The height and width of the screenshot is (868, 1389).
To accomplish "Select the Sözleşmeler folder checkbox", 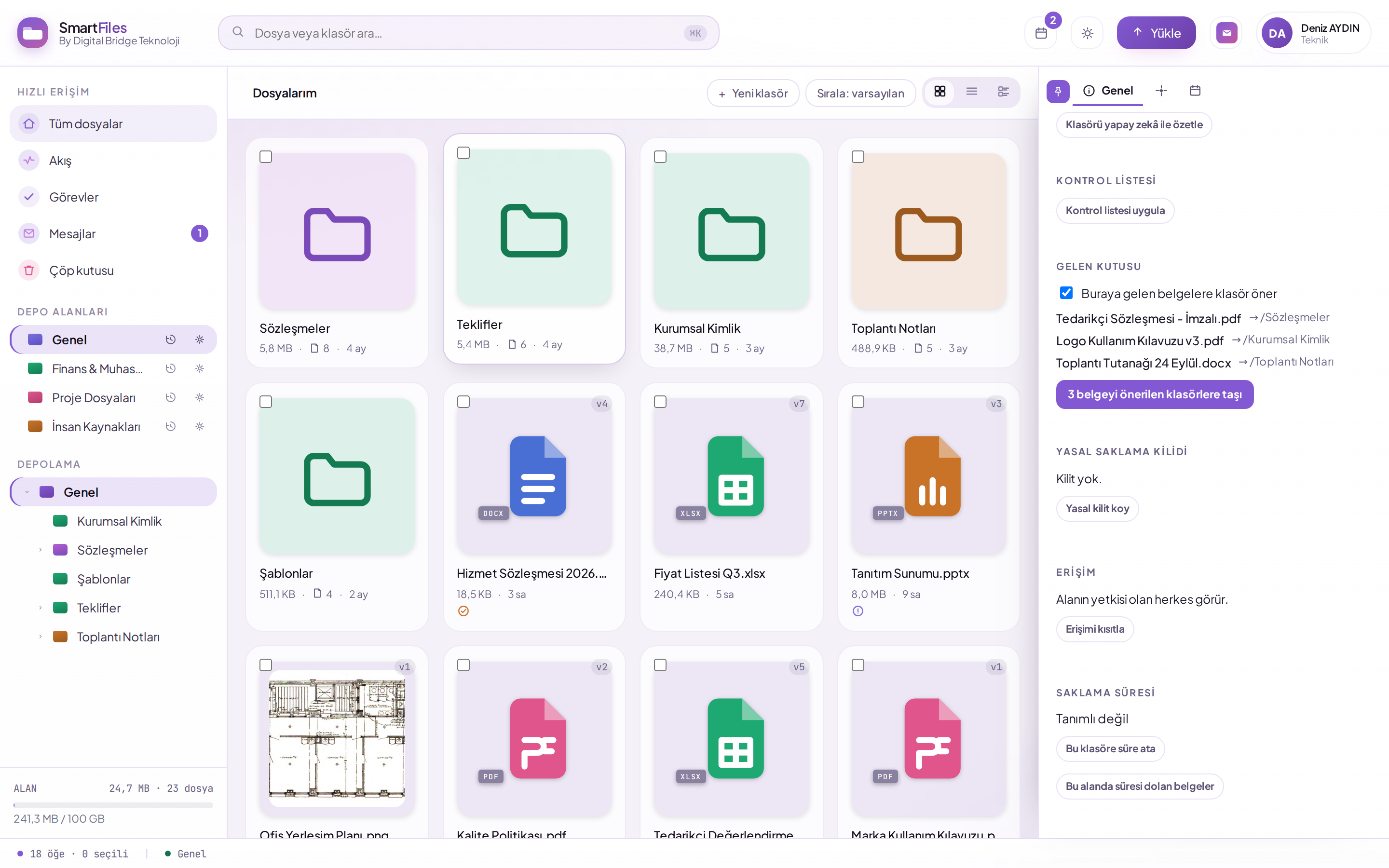I will pos(266,157).
